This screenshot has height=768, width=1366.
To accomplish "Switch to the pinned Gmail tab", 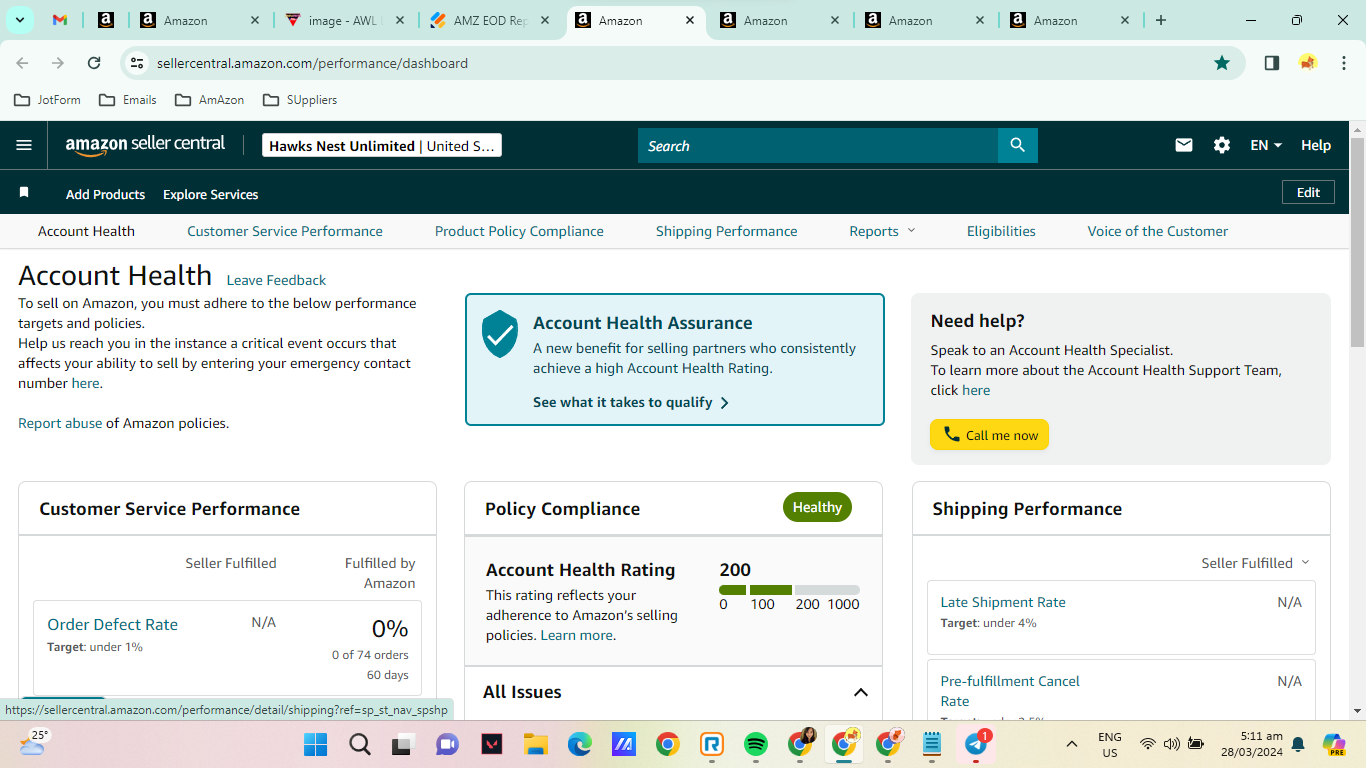I will click(x=60, y=20).
